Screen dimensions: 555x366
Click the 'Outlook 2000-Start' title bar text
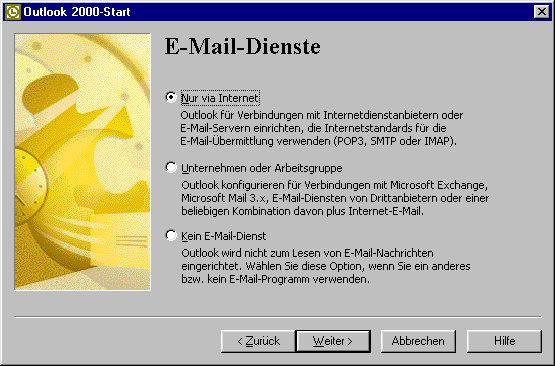(x=77, y=12)
